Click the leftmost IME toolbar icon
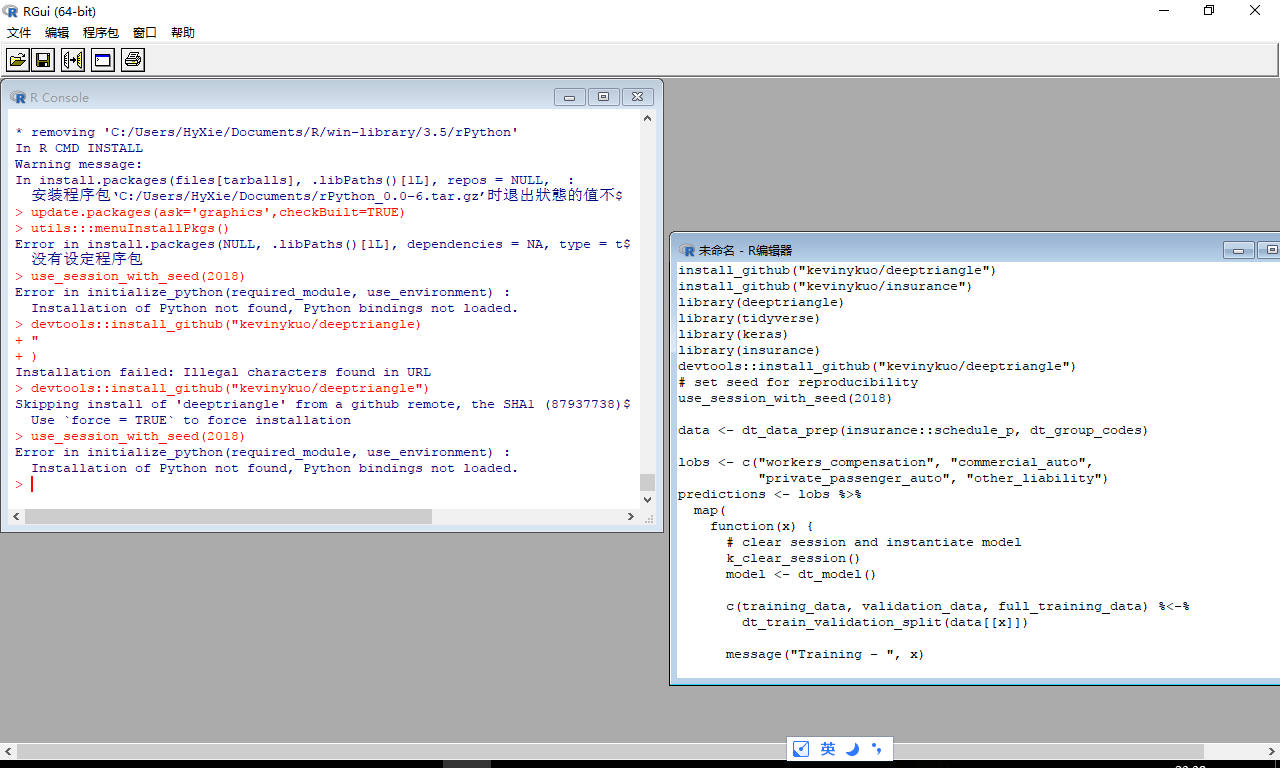 (800, 749)
